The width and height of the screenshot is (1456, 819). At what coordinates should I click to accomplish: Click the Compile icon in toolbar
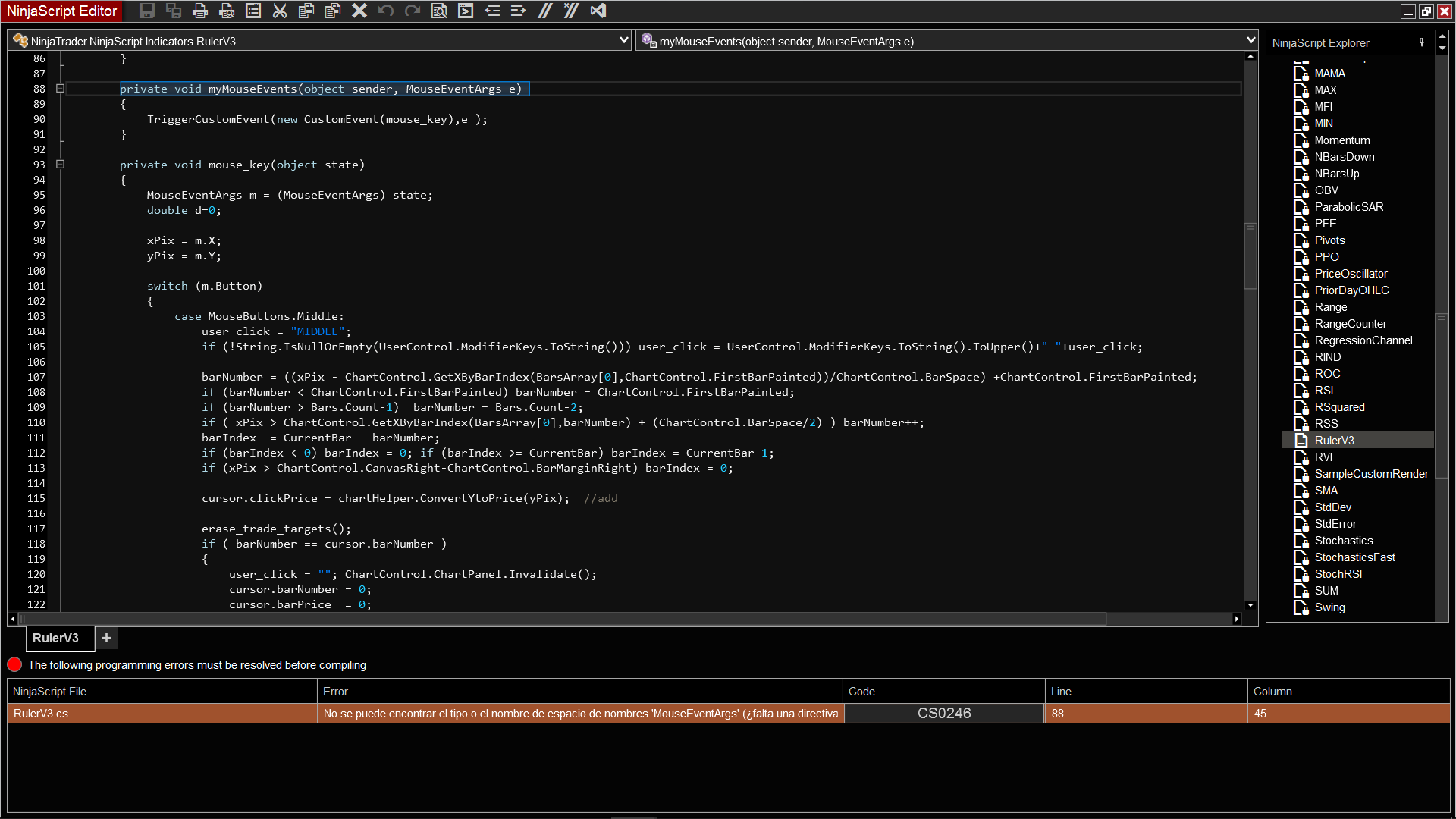(x=466, y=11)
